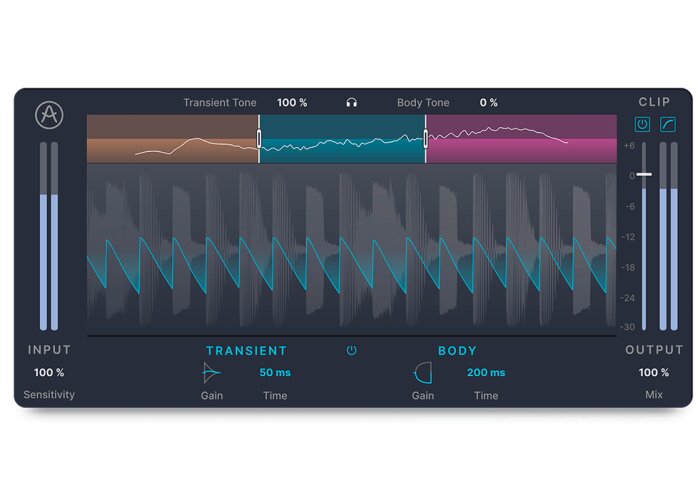Toggle the headphones listen icon
The height and width of the screenshot is (488, 700).
(x=352, y=103)
